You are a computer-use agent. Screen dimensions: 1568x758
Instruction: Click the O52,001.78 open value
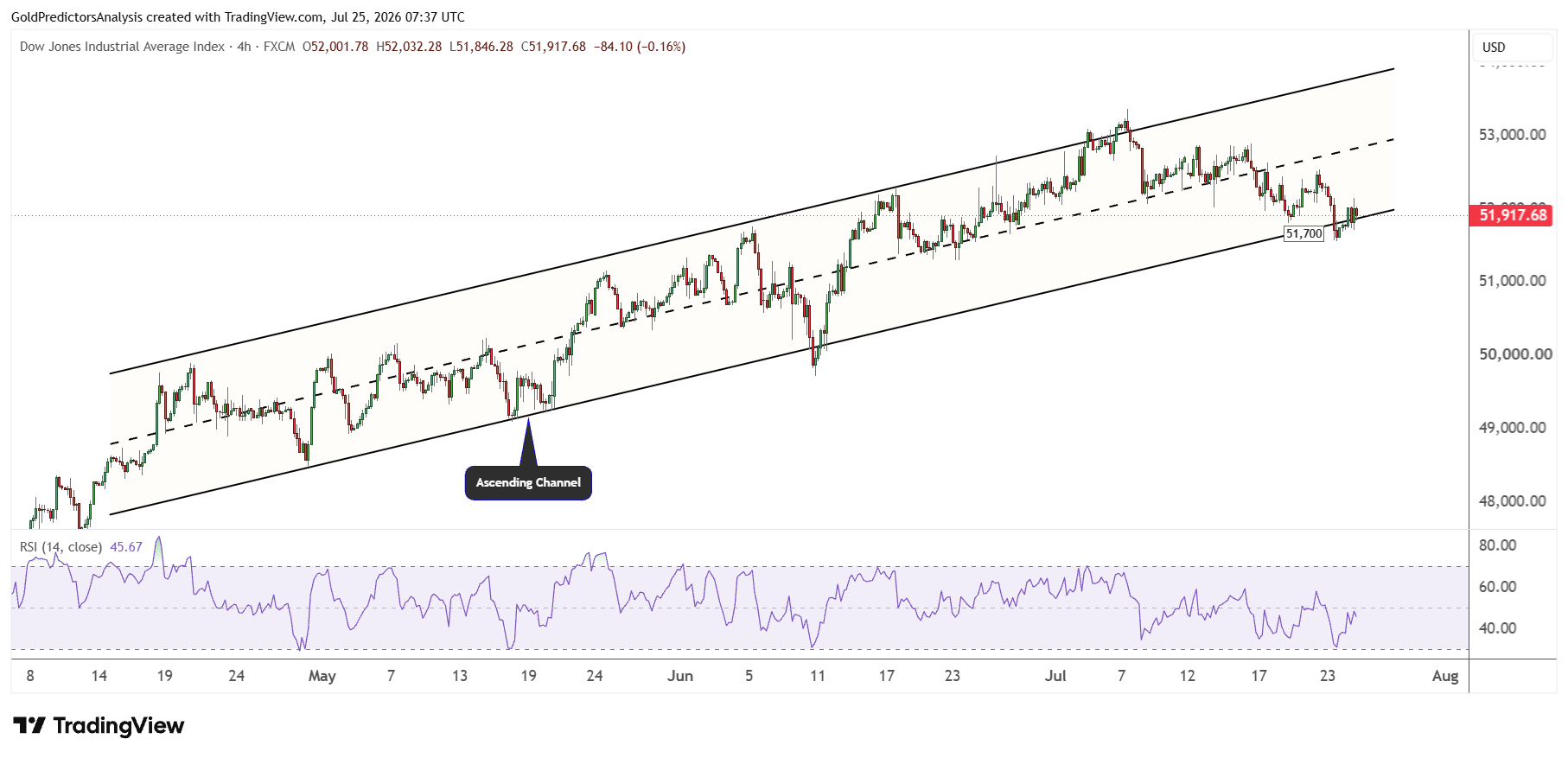click(335, 47)
